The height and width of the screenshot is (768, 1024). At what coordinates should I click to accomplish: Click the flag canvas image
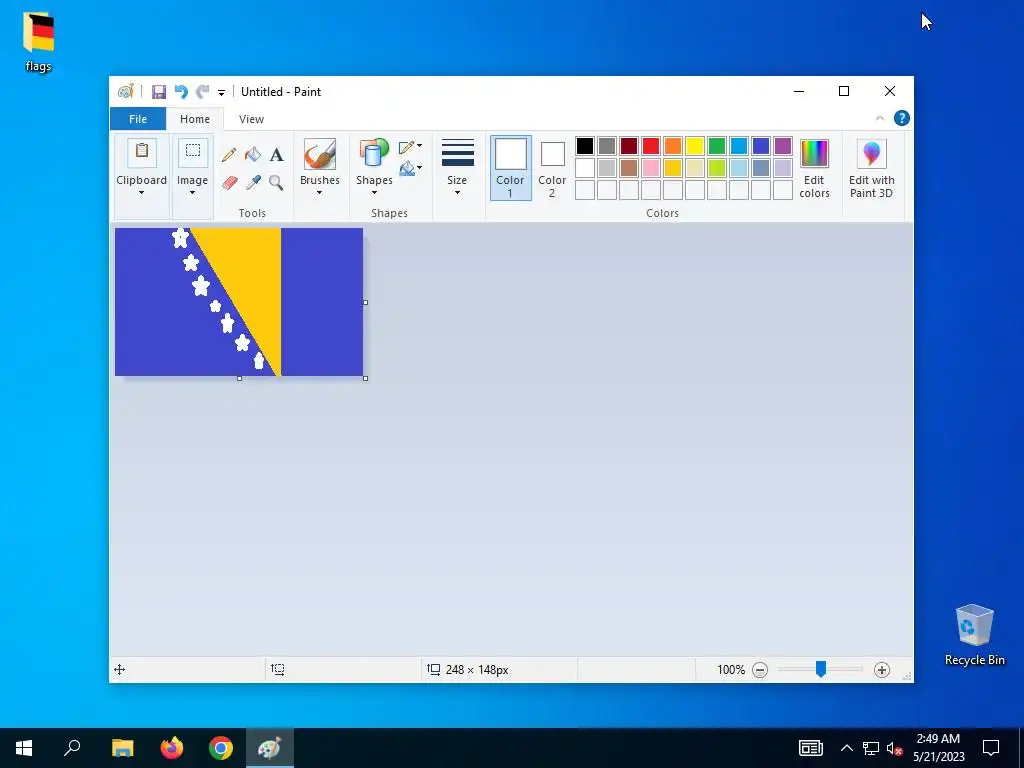click(239, 302)
